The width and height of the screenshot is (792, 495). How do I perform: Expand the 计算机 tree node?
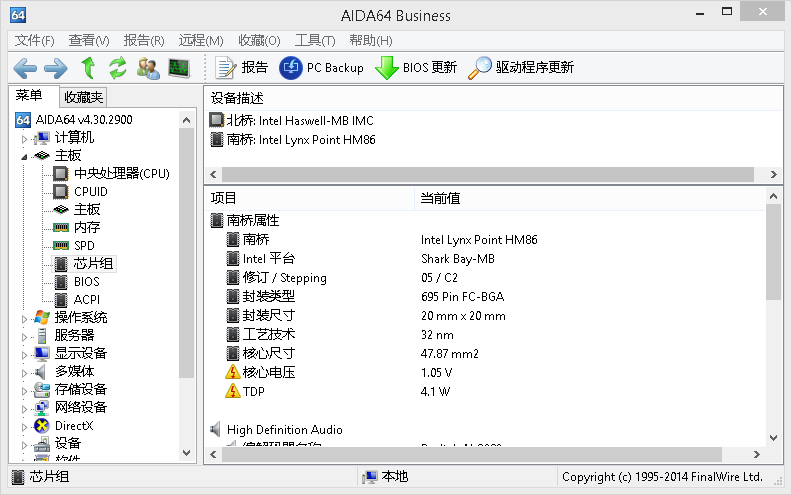[x=23, y=138]
